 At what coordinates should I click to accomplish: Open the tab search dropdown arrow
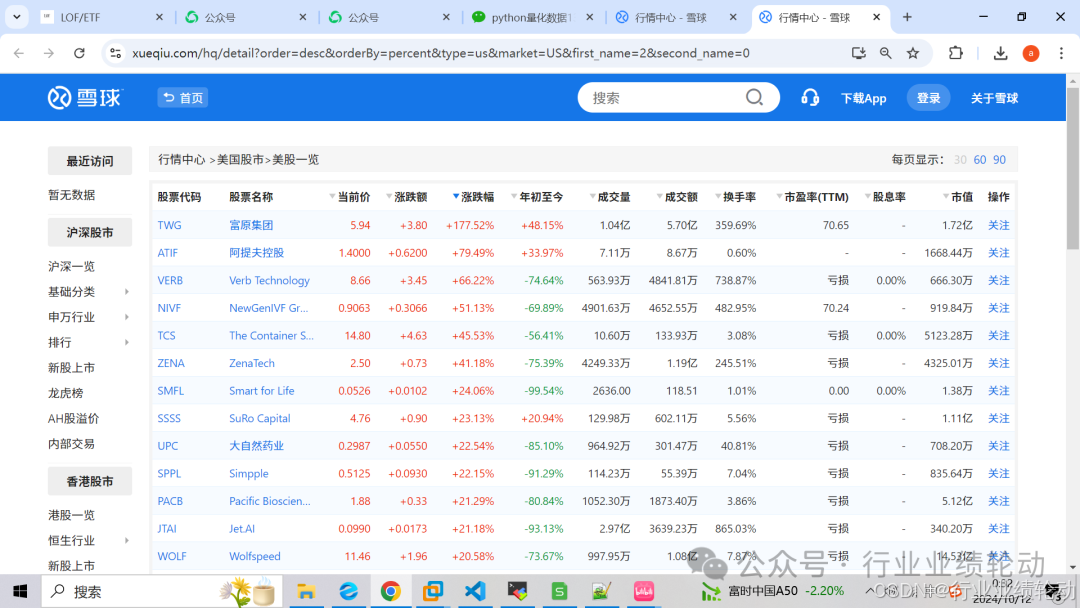click(x=17, y=17)
